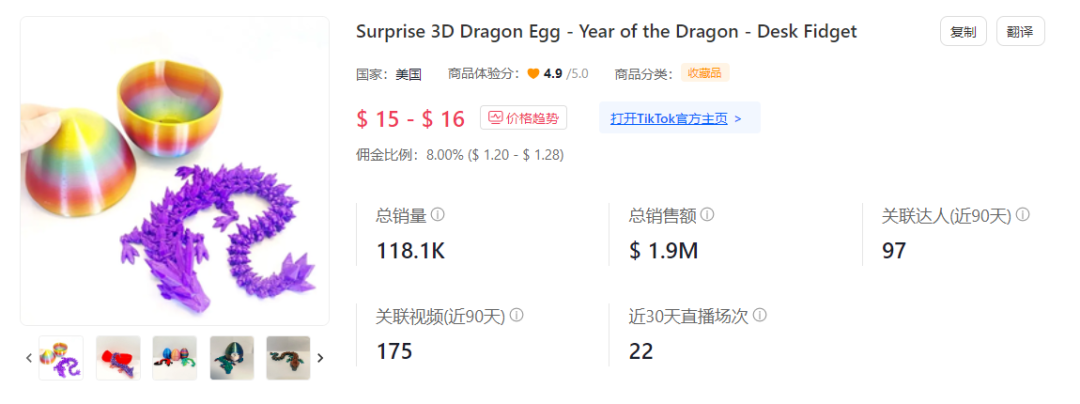Click the orange heart rating icon

(533, 74)
